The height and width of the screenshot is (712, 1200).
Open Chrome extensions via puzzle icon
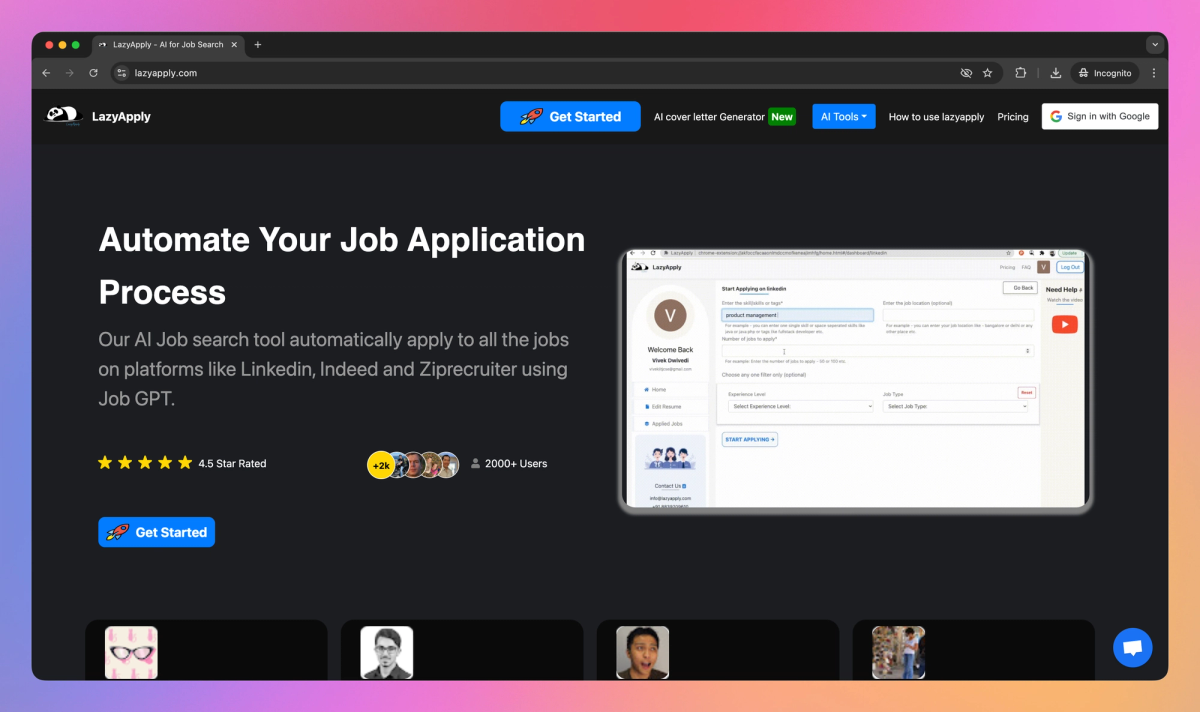[x=1020, y=72]
